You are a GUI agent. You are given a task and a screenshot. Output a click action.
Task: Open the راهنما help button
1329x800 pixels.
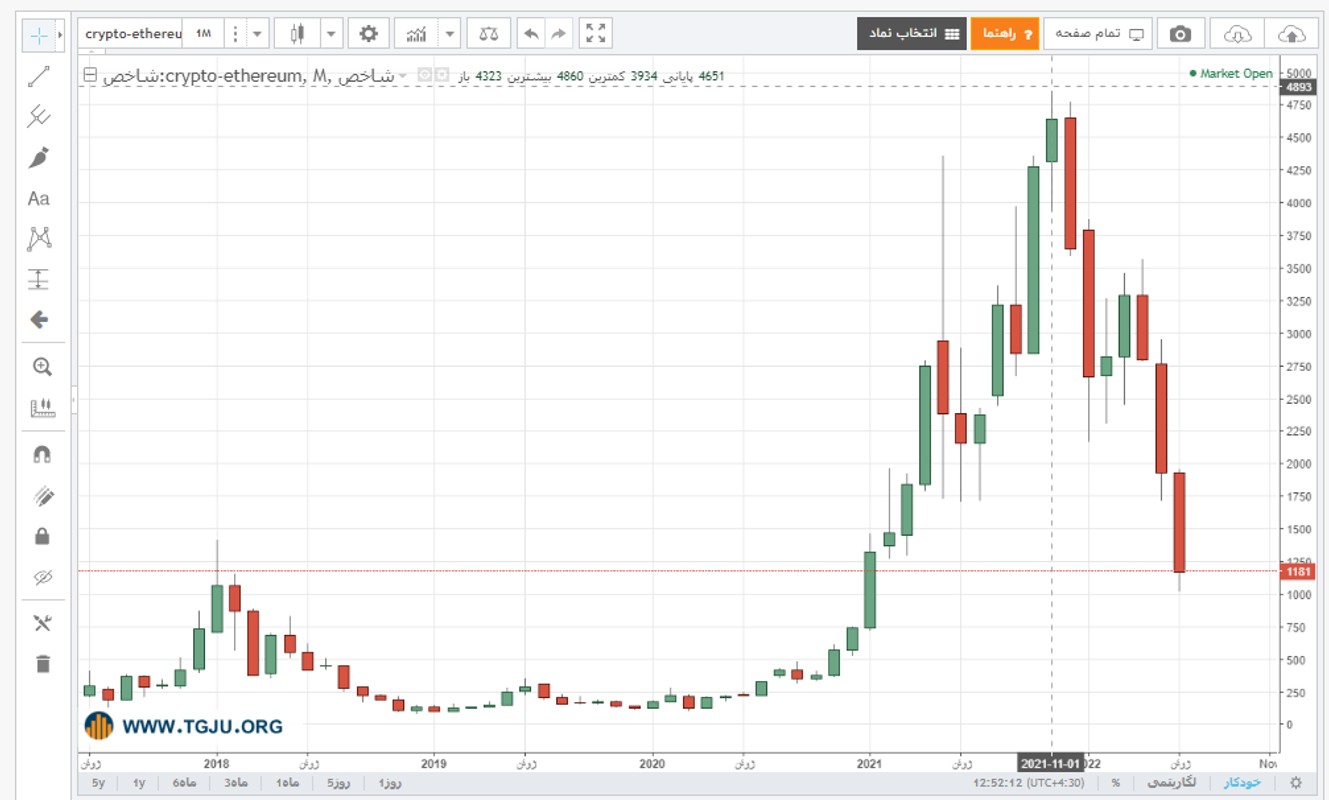tap(1004, 33)
